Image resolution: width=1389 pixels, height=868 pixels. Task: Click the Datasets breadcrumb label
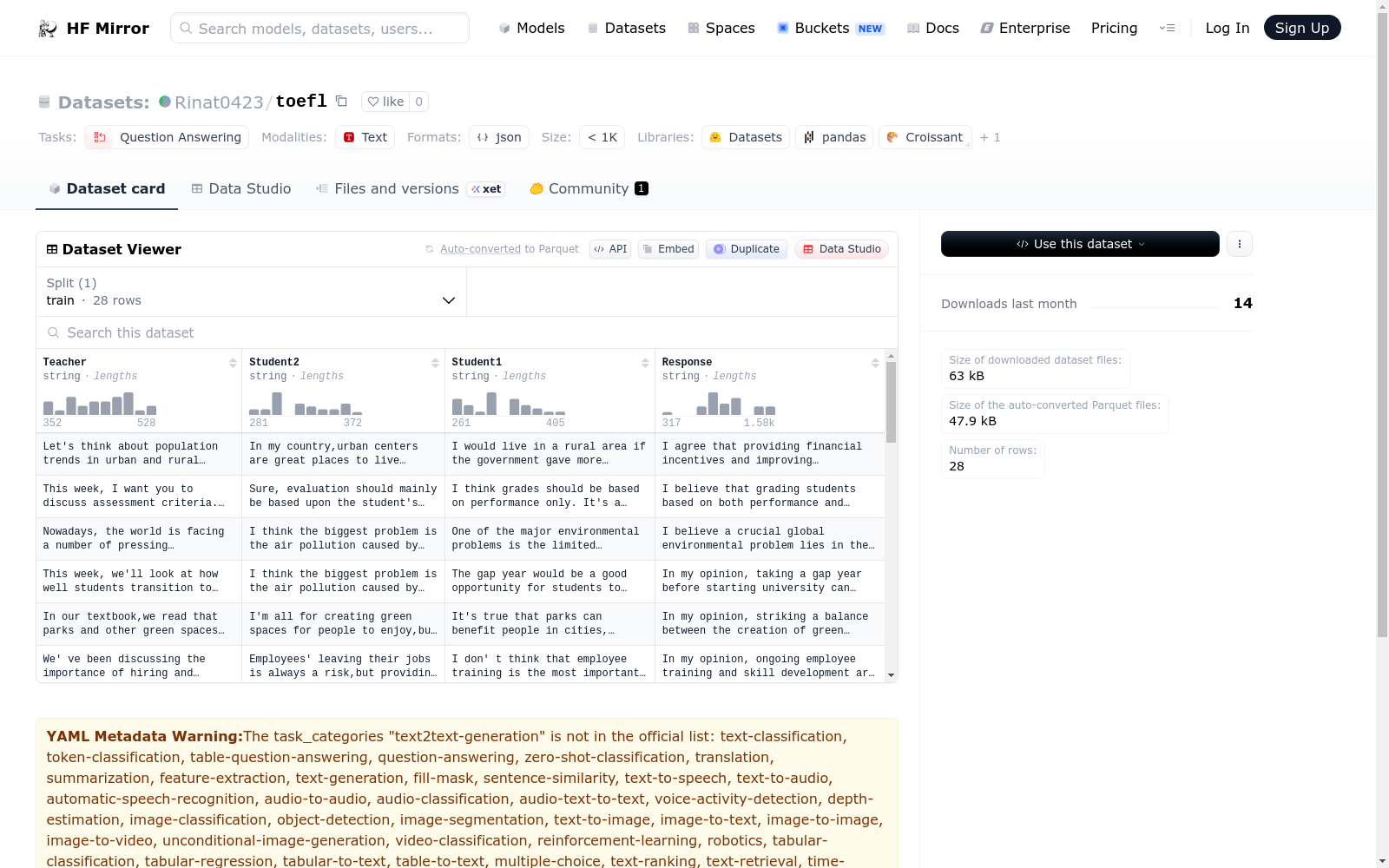(103, 102)
